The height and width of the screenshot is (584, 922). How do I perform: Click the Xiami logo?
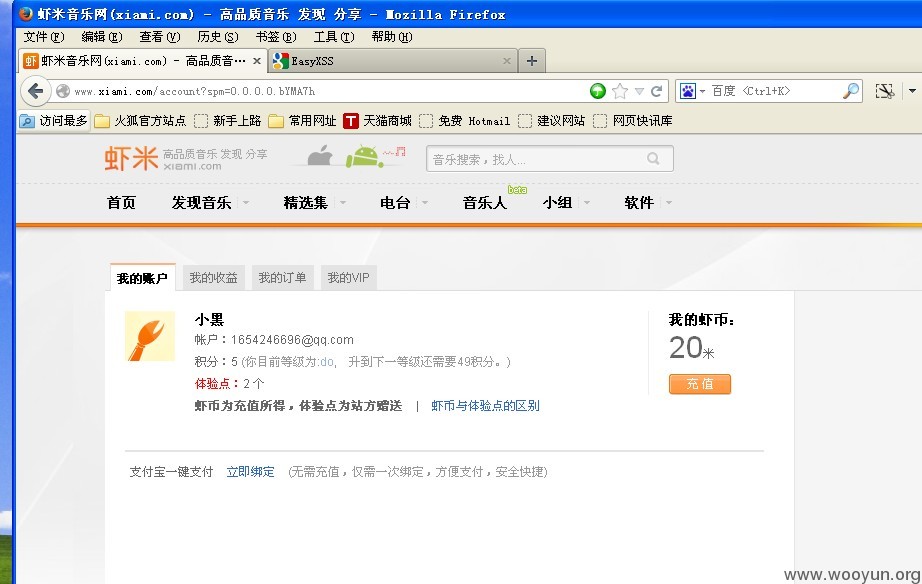[132, 159]
